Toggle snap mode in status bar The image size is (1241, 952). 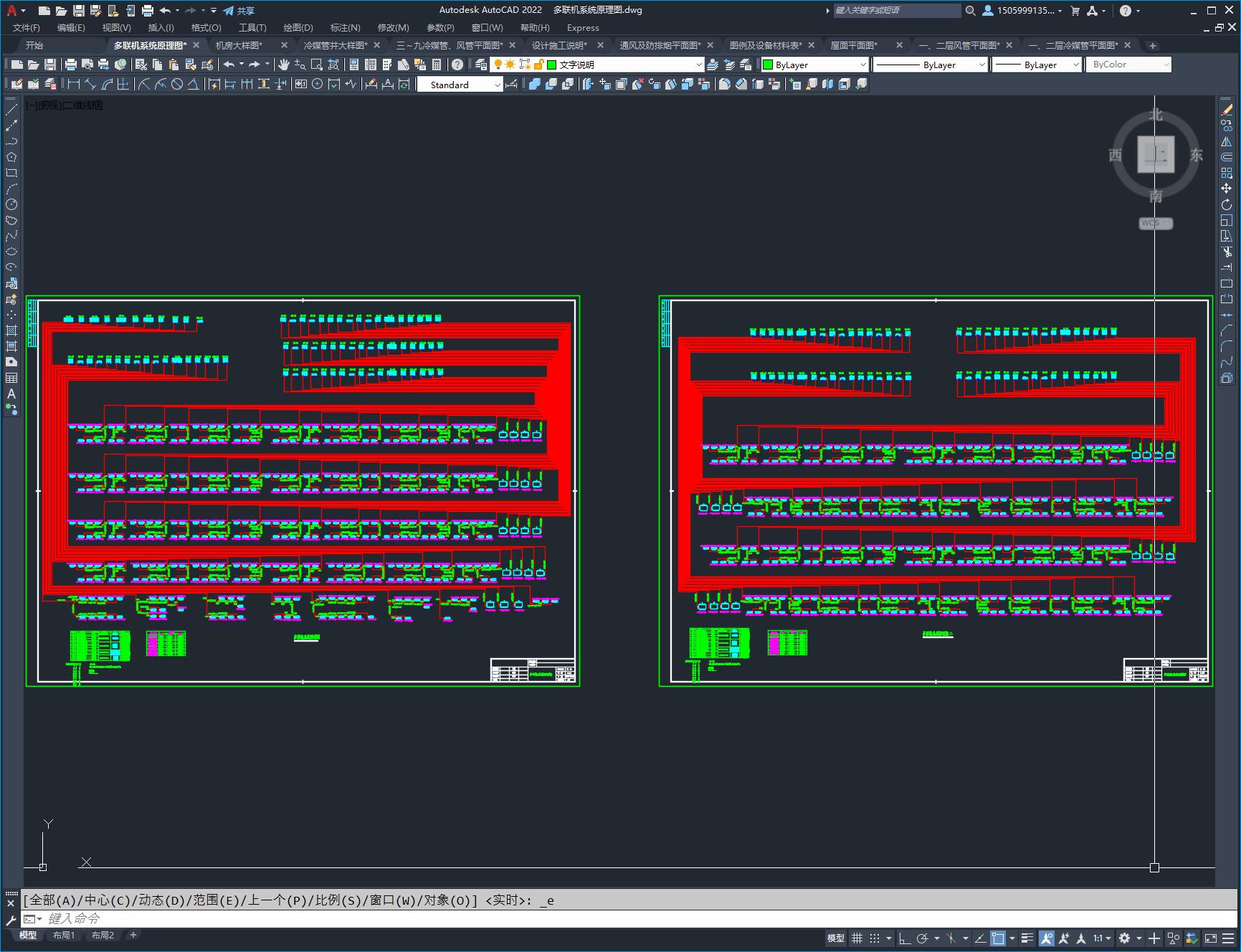point(875,938)
